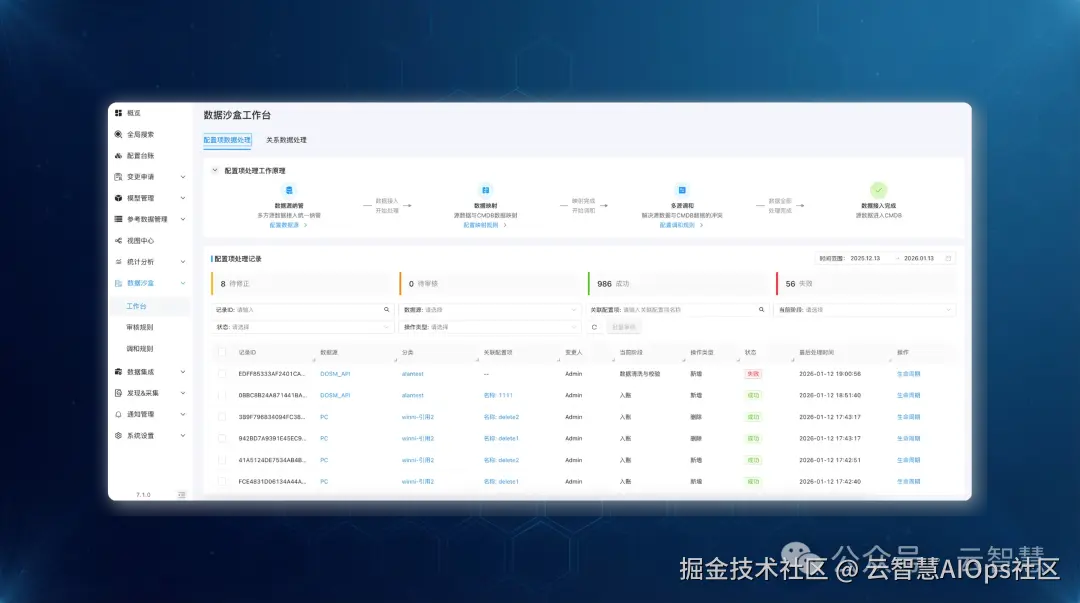Image resolution: width=1080 pixels, height=603 pixels.
Task: Switch to the 关系数据处理 tab
Action: [287, 139]
